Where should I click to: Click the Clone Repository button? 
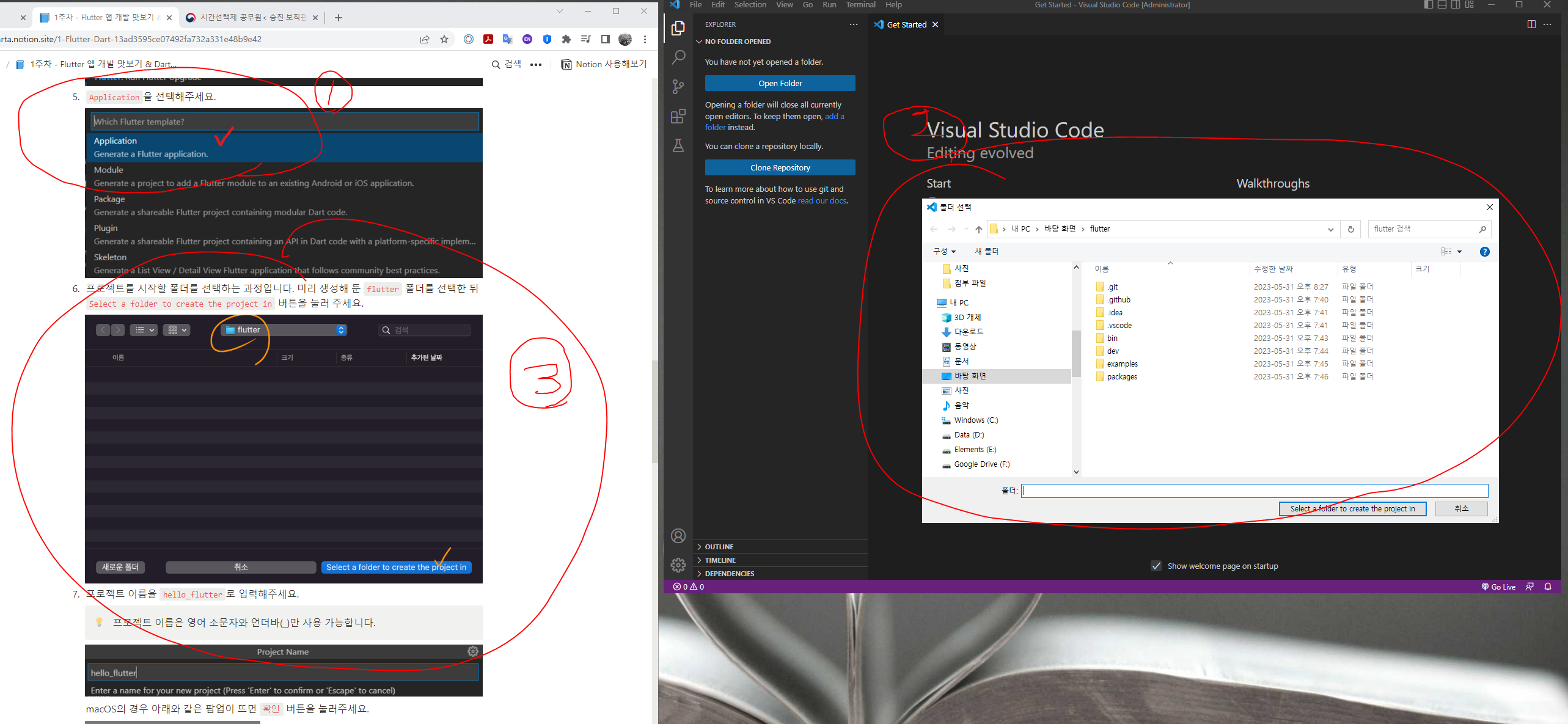[x=780, y=167]
